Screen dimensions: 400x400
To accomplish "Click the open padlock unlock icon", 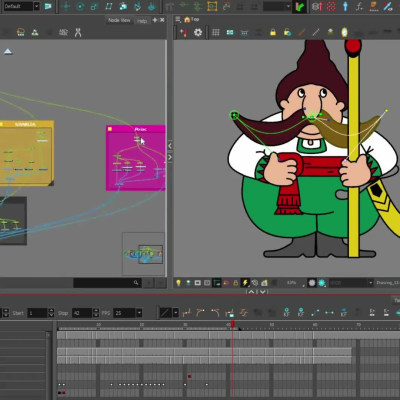I will [x=287, y=32].
